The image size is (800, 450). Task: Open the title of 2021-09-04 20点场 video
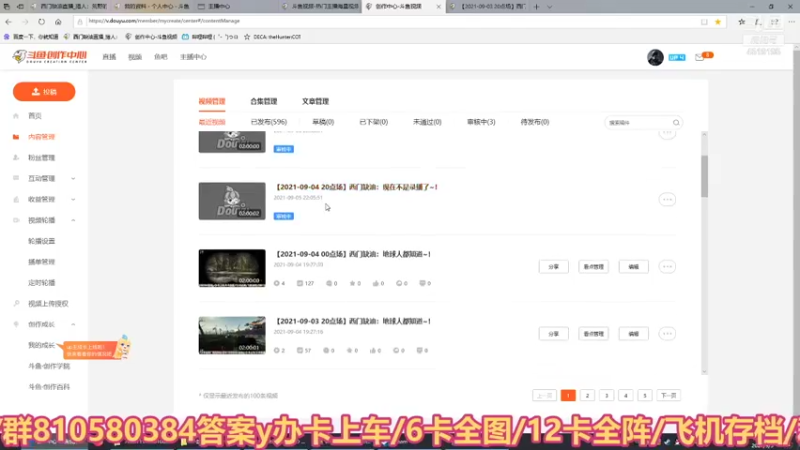[356, 187]
